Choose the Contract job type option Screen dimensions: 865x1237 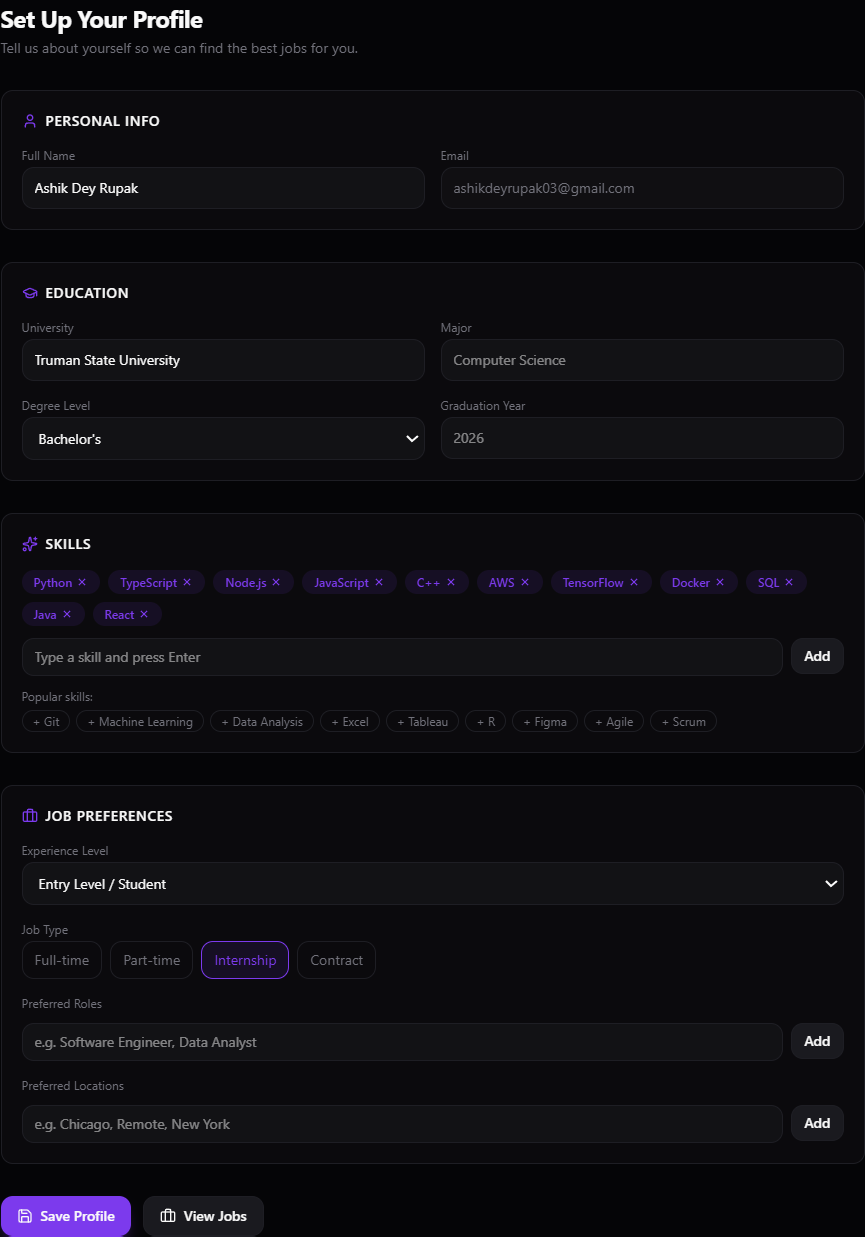point(336,960)
